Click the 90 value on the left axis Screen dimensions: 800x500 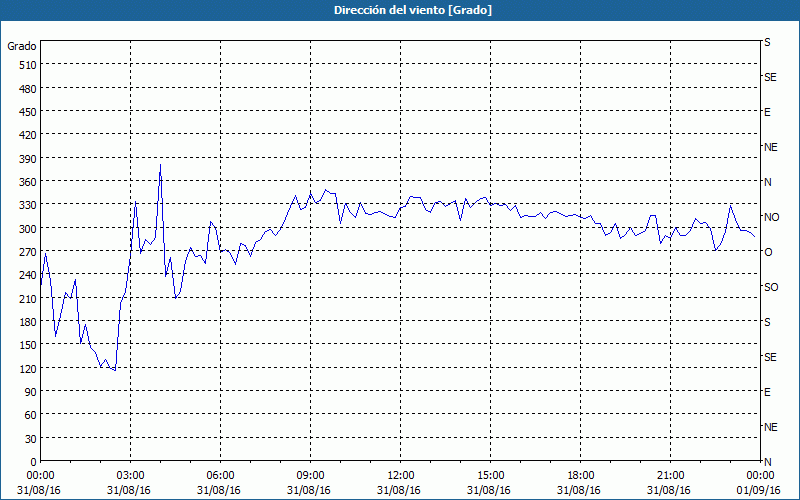point(31,392)
